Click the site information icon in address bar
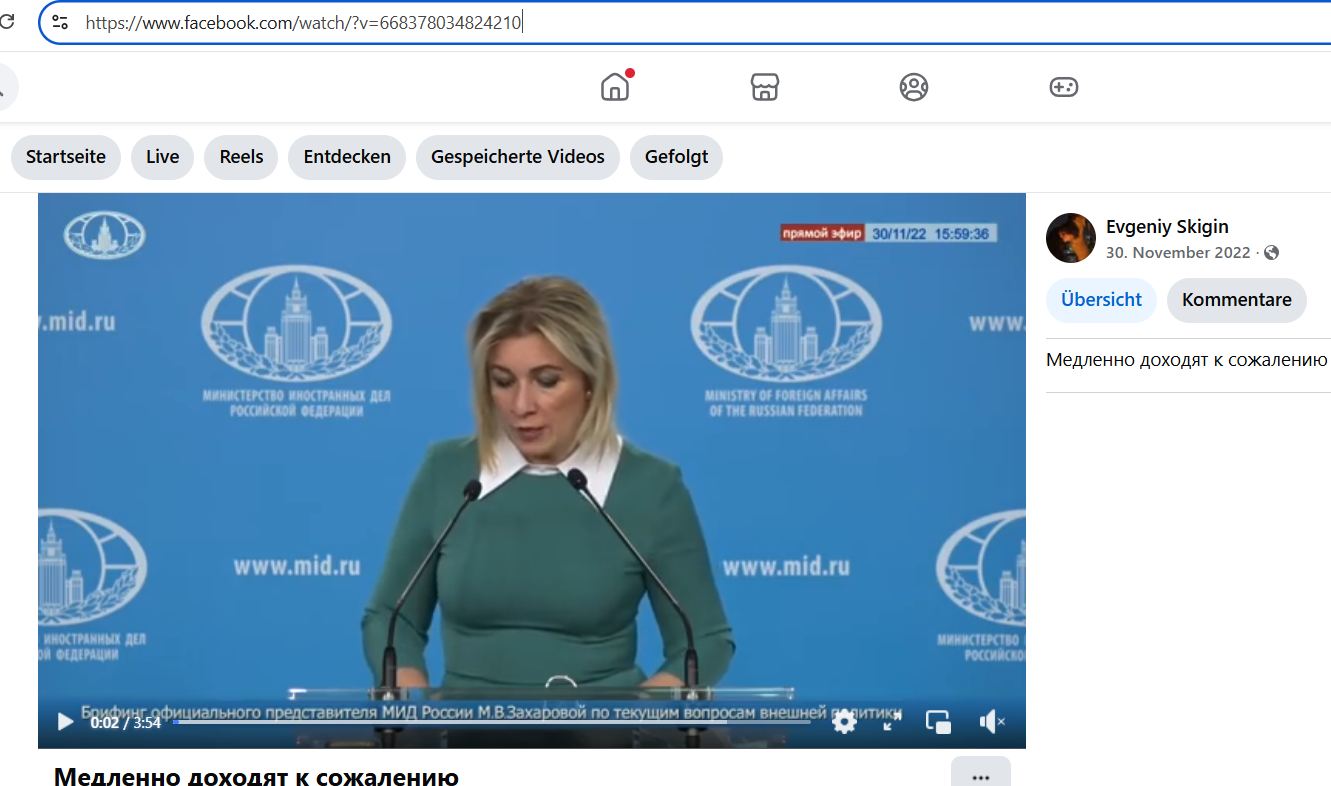 tap(60, 22)
